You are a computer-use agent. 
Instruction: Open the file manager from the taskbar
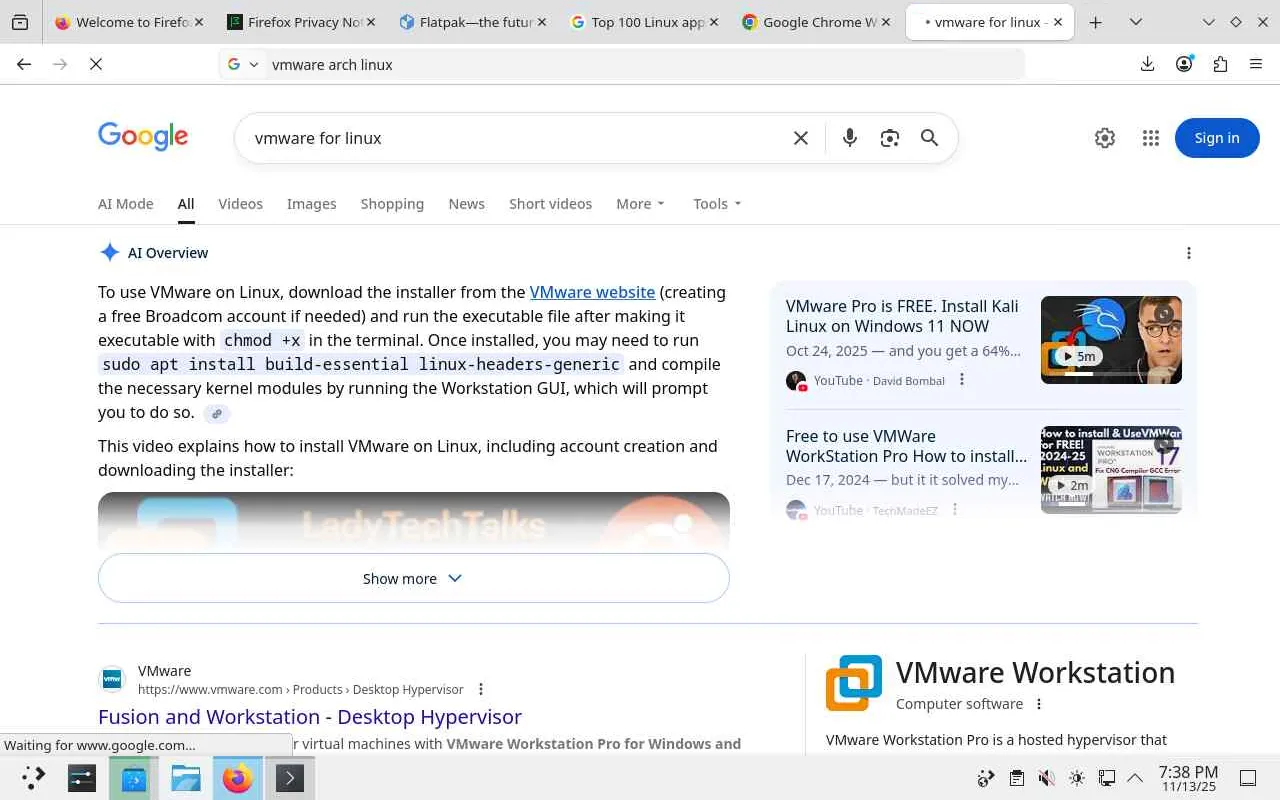tap(186, 778)
